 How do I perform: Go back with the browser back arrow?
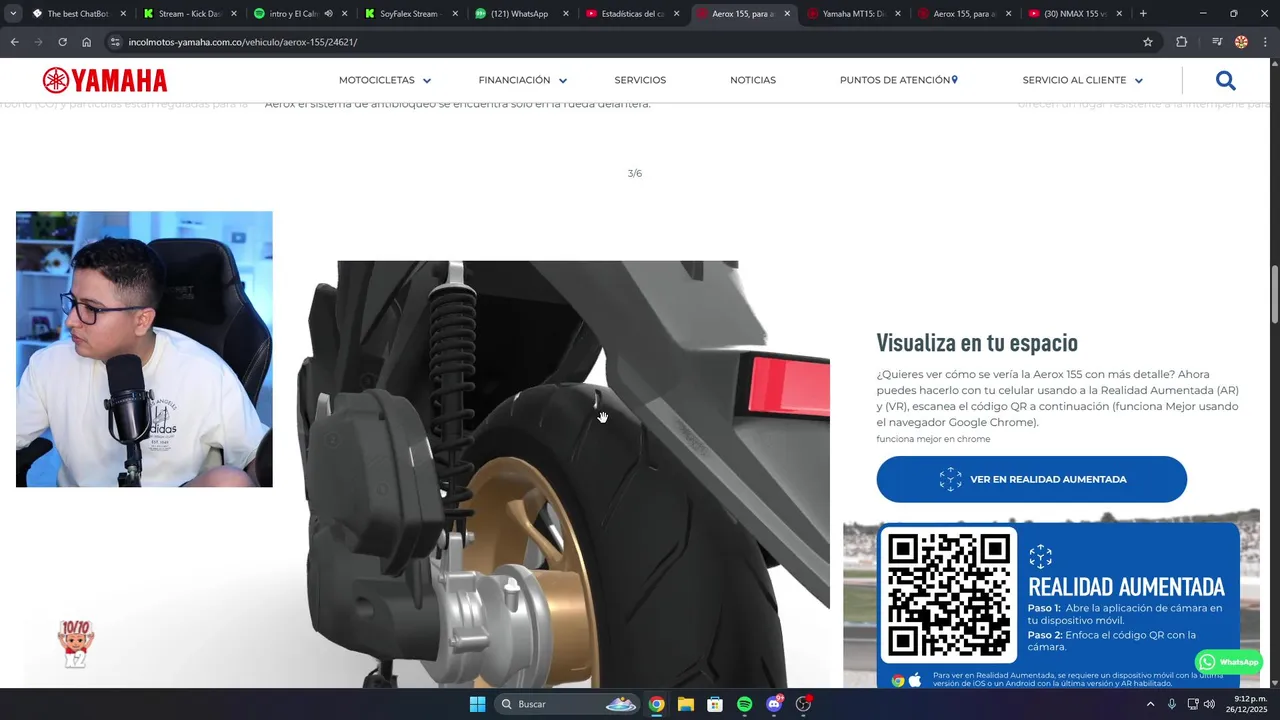point(14,42)
